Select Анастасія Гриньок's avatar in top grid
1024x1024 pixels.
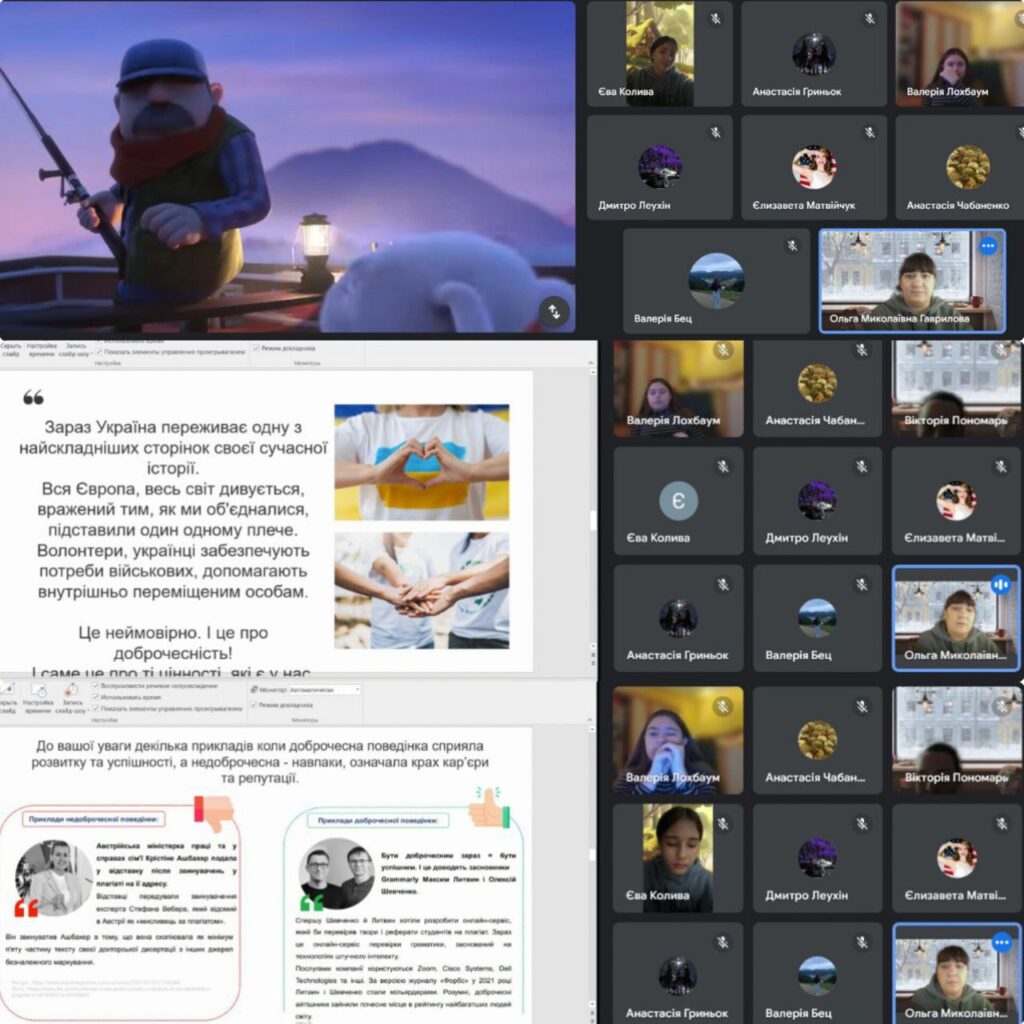tap(814, 54)
